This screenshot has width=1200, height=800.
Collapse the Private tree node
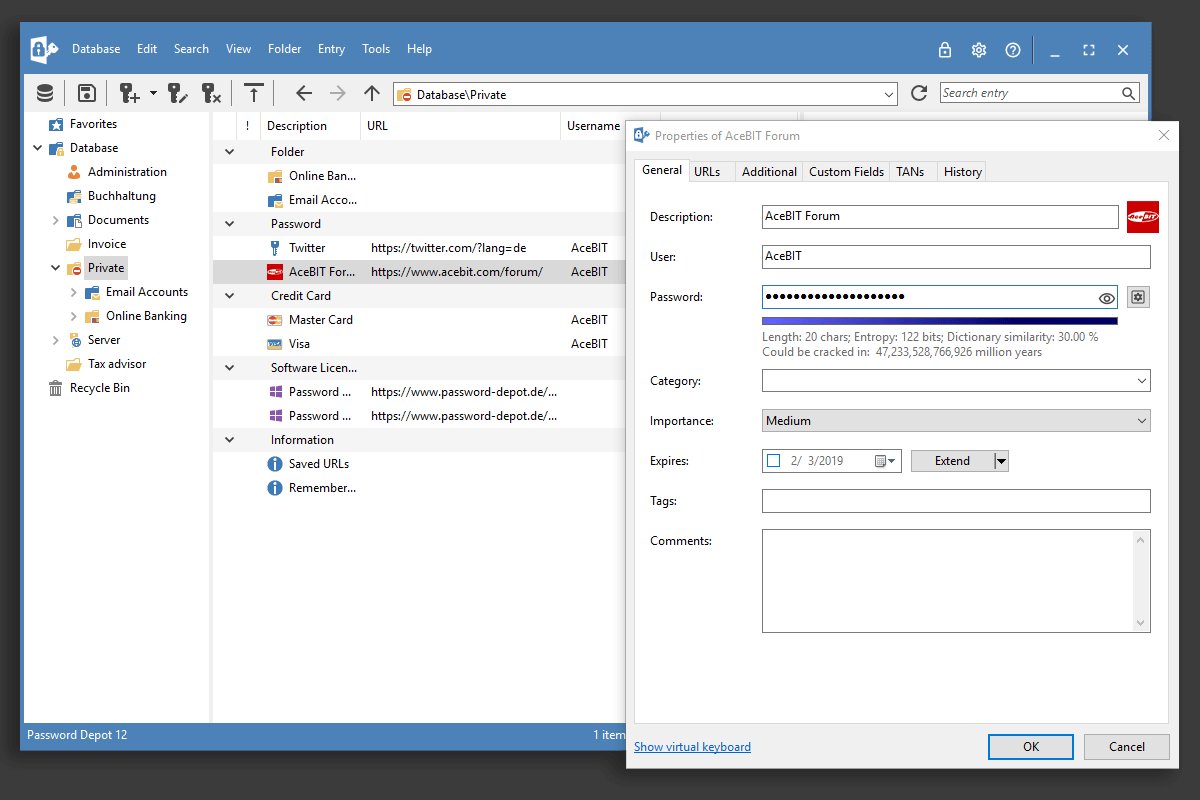pyautogui.click(x=56, y=268)
